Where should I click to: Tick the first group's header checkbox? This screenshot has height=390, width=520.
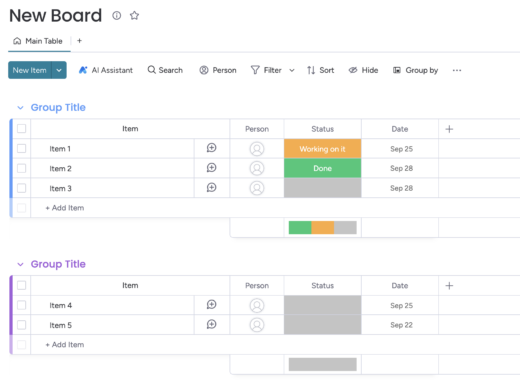pos(22,129)
